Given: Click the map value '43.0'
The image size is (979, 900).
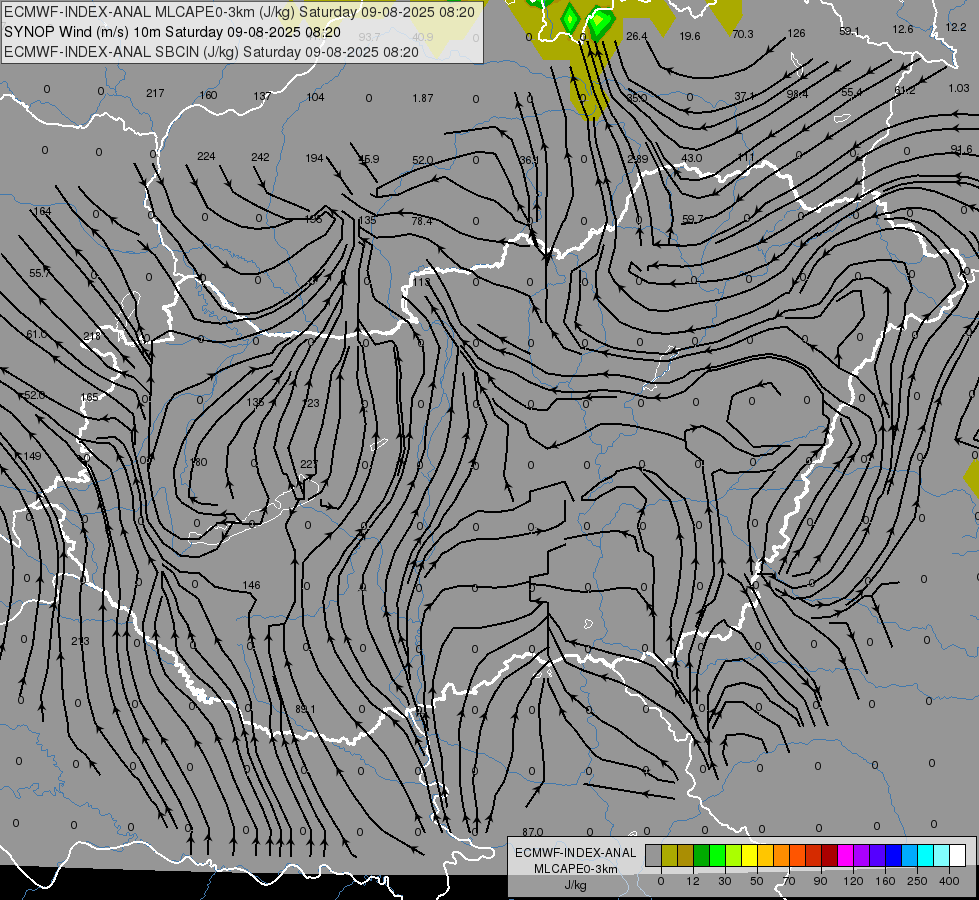Looking at the screenshot, I should pos(692,158).
